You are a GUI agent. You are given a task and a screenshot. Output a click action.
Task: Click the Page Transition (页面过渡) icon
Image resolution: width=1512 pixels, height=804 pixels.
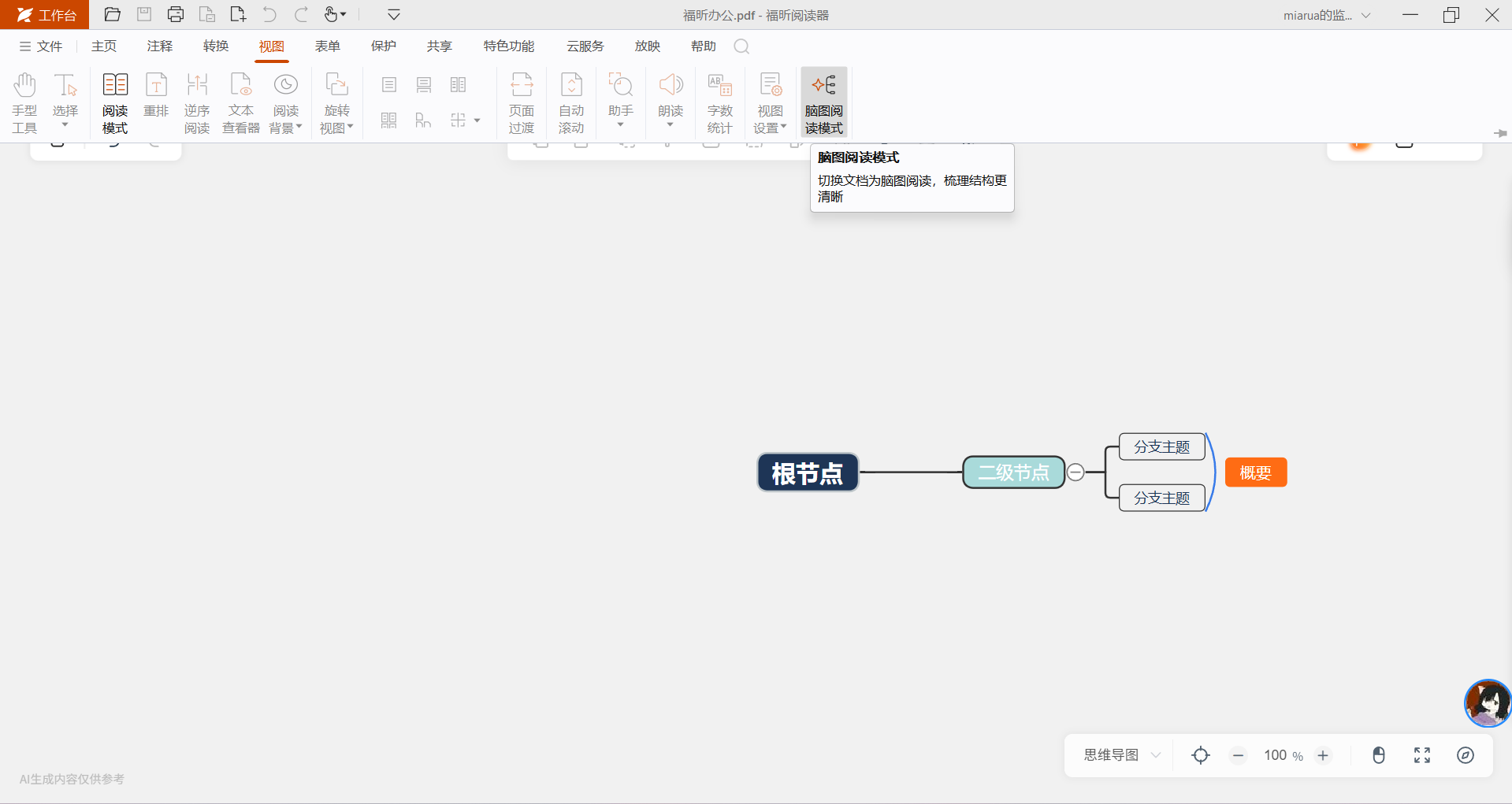521,102
